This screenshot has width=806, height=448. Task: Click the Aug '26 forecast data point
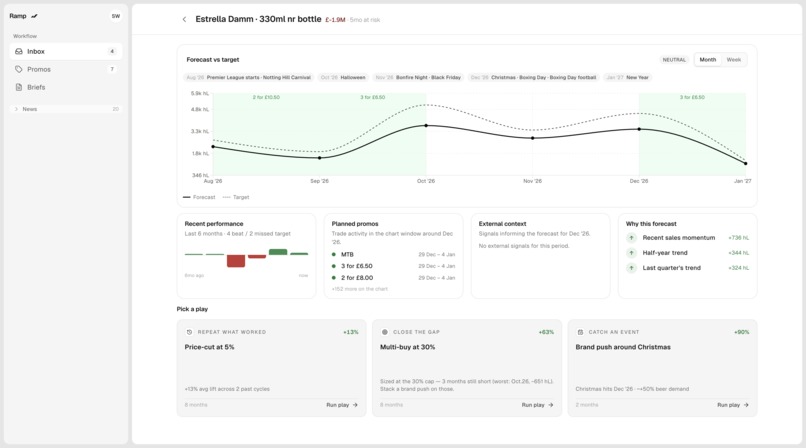click(x=213, y=146)
